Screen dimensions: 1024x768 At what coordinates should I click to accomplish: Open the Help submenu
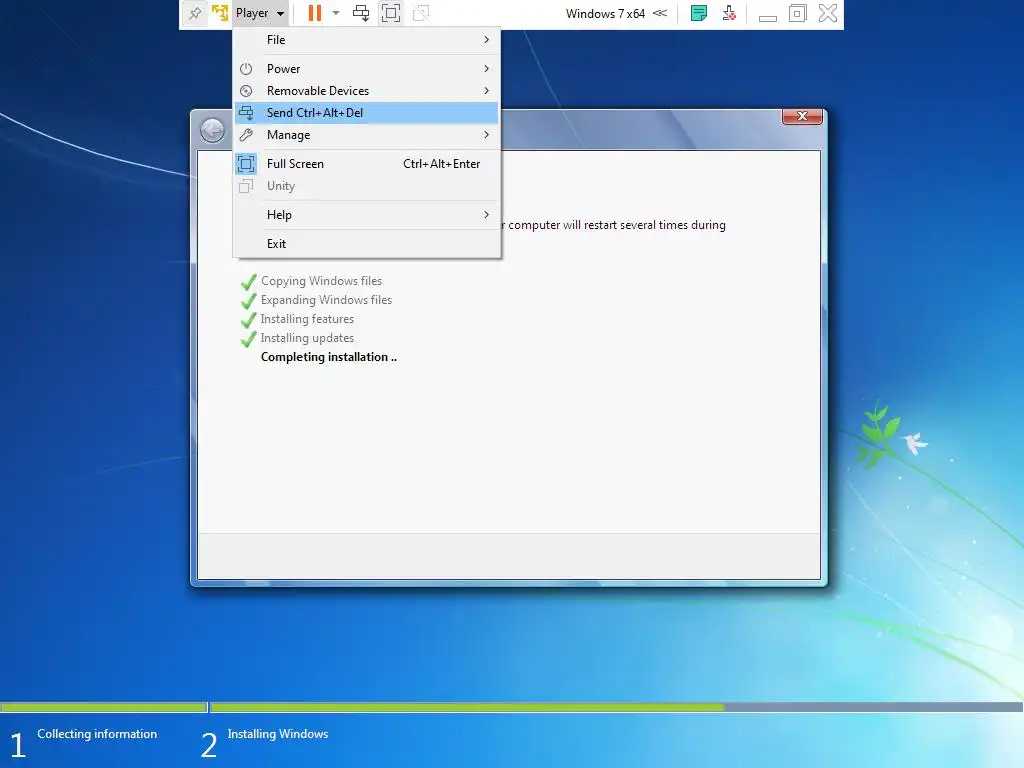point(367,215)
